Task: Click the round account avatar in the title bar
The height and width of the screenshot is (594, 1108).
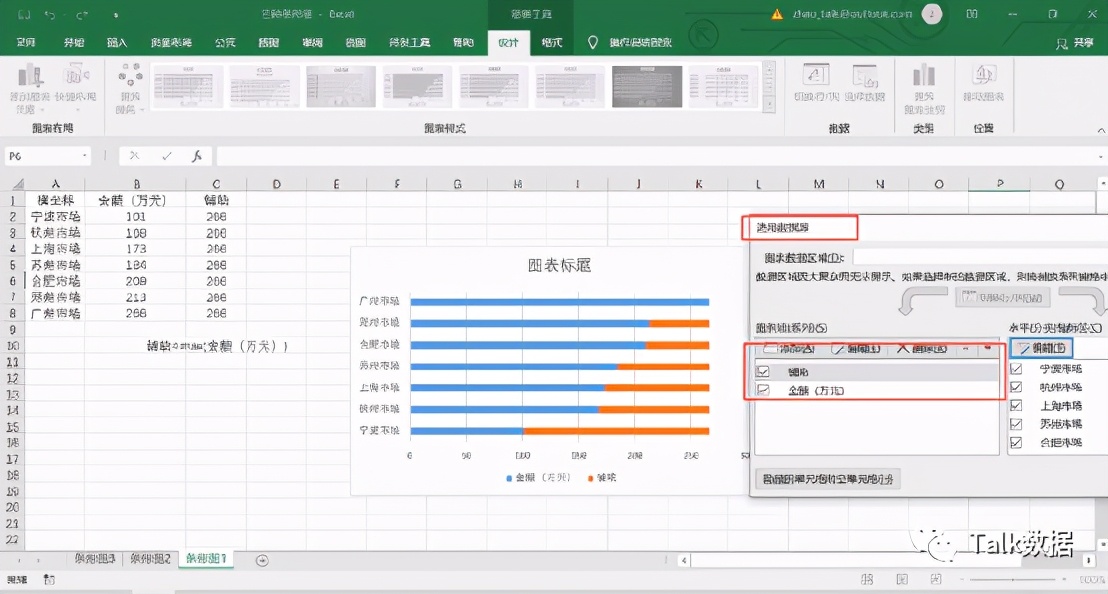Action: coord(932,13)
